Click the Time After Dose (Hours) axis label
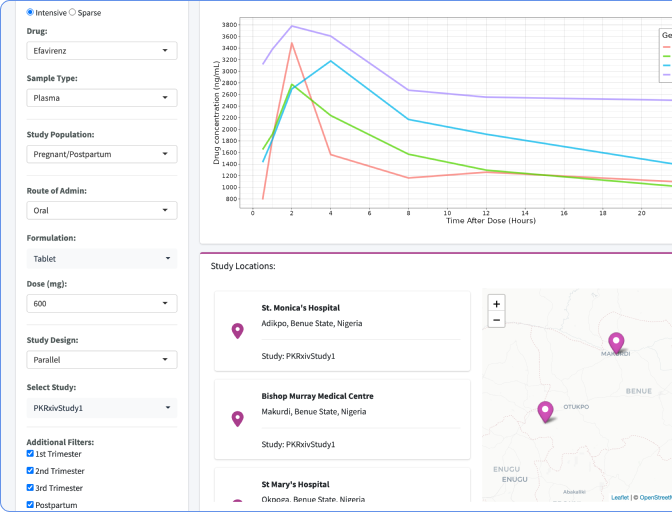 491,221
